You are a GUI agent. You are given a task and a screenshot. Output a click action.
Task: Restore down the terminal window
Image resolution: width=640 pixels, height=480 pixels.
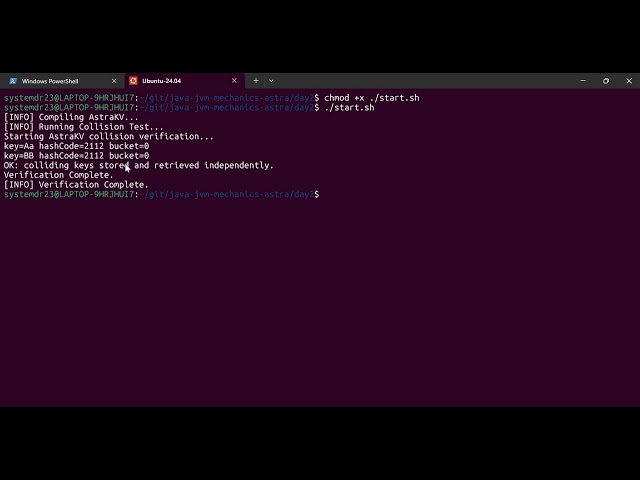point(606,81)
